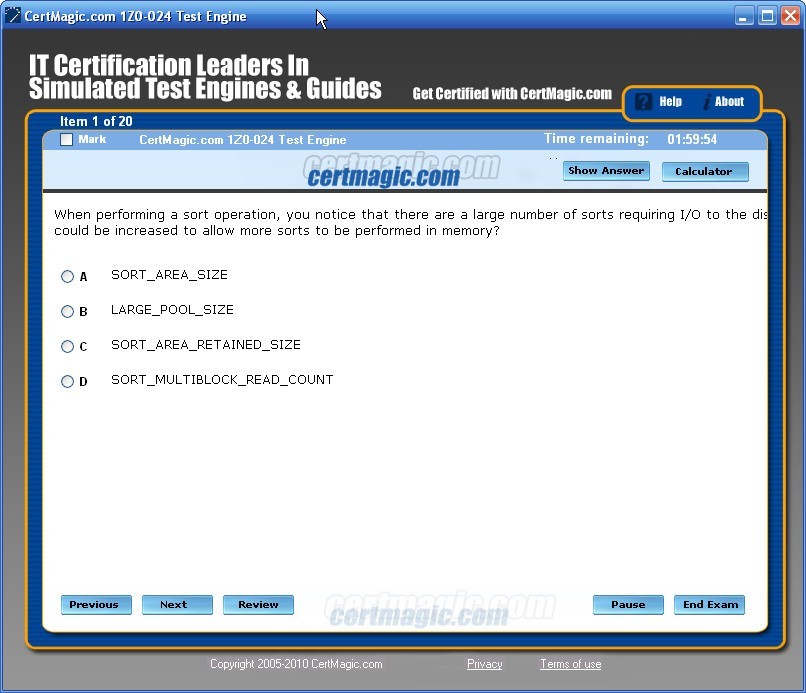Screen dimensions: 806x693
Task: Click the Help question mark icon
Action: point(644,102)
